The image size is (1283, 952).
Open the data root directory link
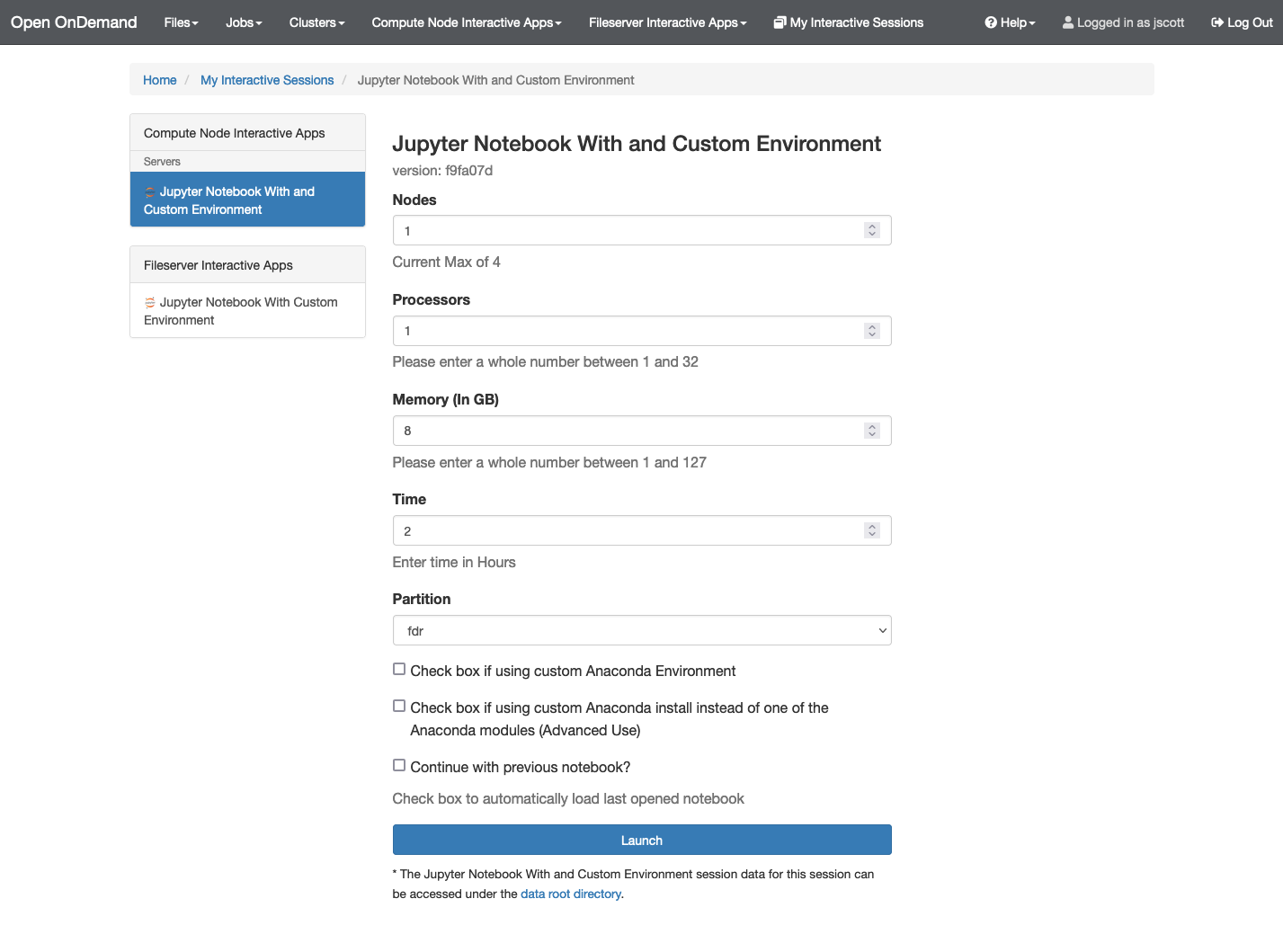(571, 894)
